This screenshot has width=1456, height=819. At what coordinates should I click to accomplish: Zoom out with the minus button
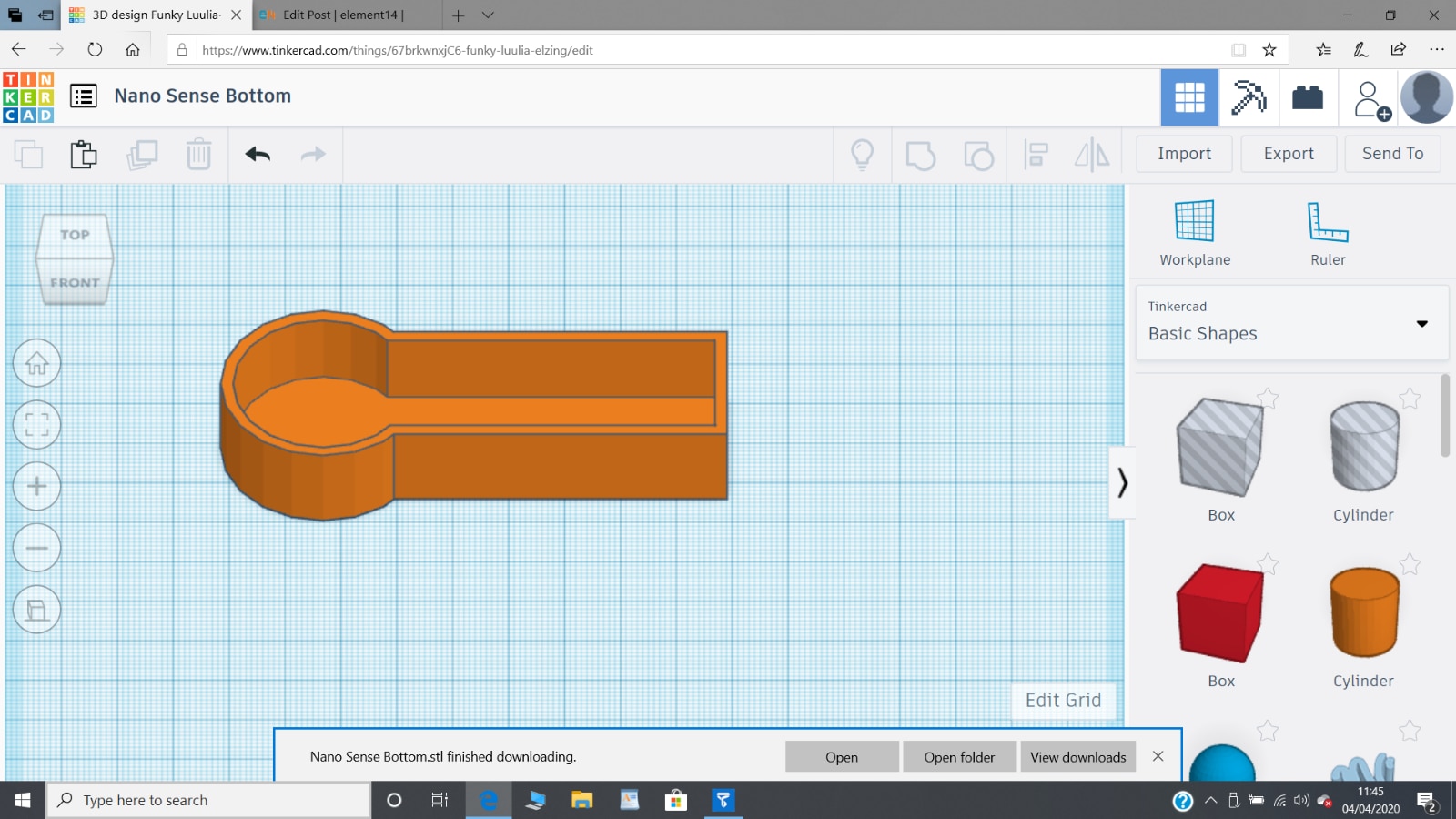37,548
